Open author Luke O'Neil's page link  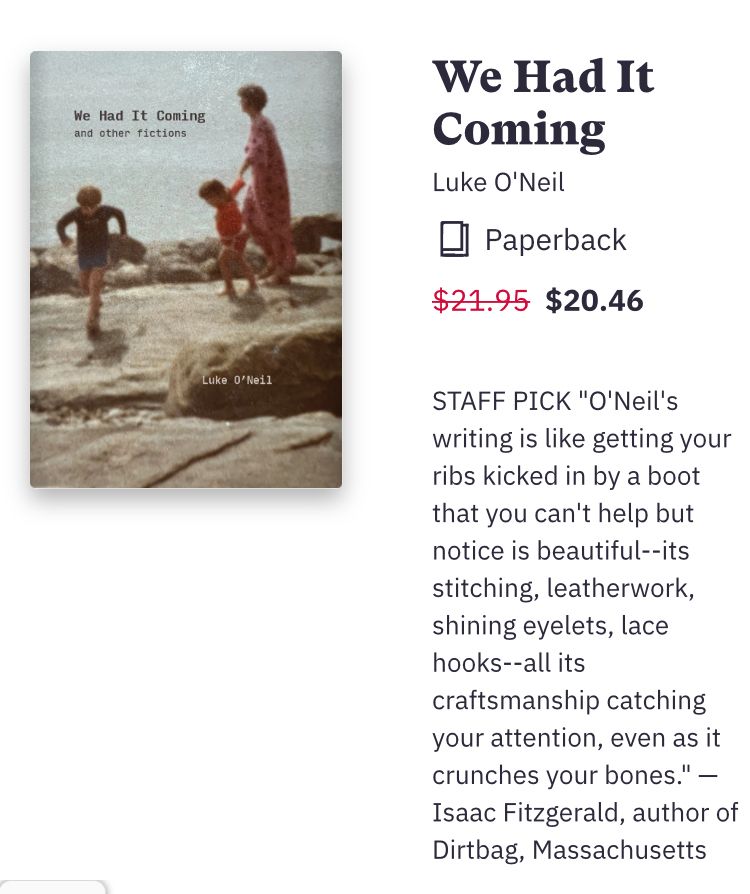[498, 183]
